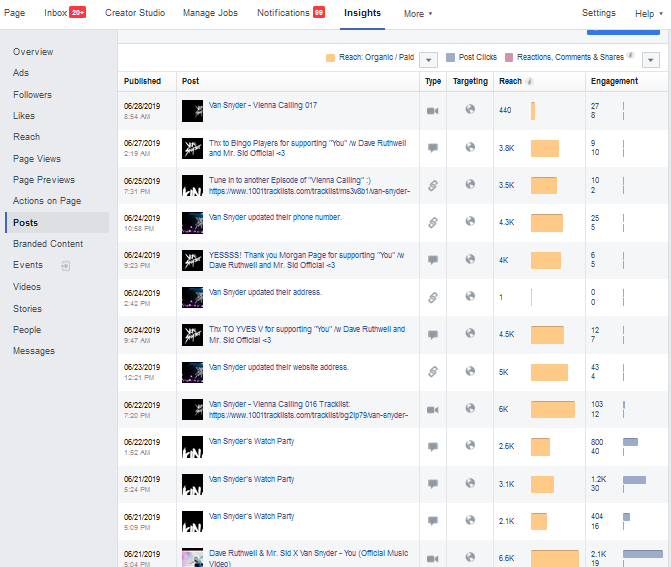Open Videos section in sidebar
Viewport: 671px width, 567px height.
tap(27, 287)
